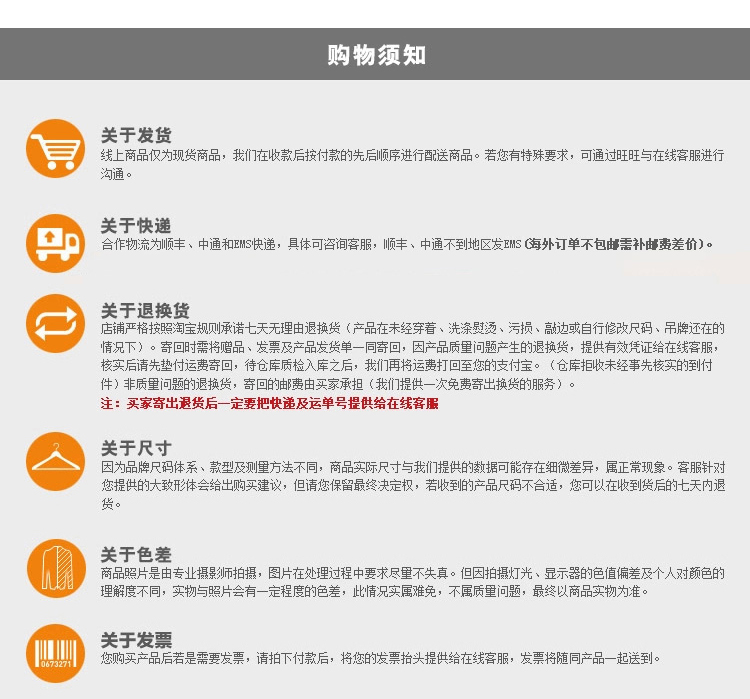This screenshot has height=699, width=750.
Task: Click the orange barcode invoice icon
Action: point(55,653)
